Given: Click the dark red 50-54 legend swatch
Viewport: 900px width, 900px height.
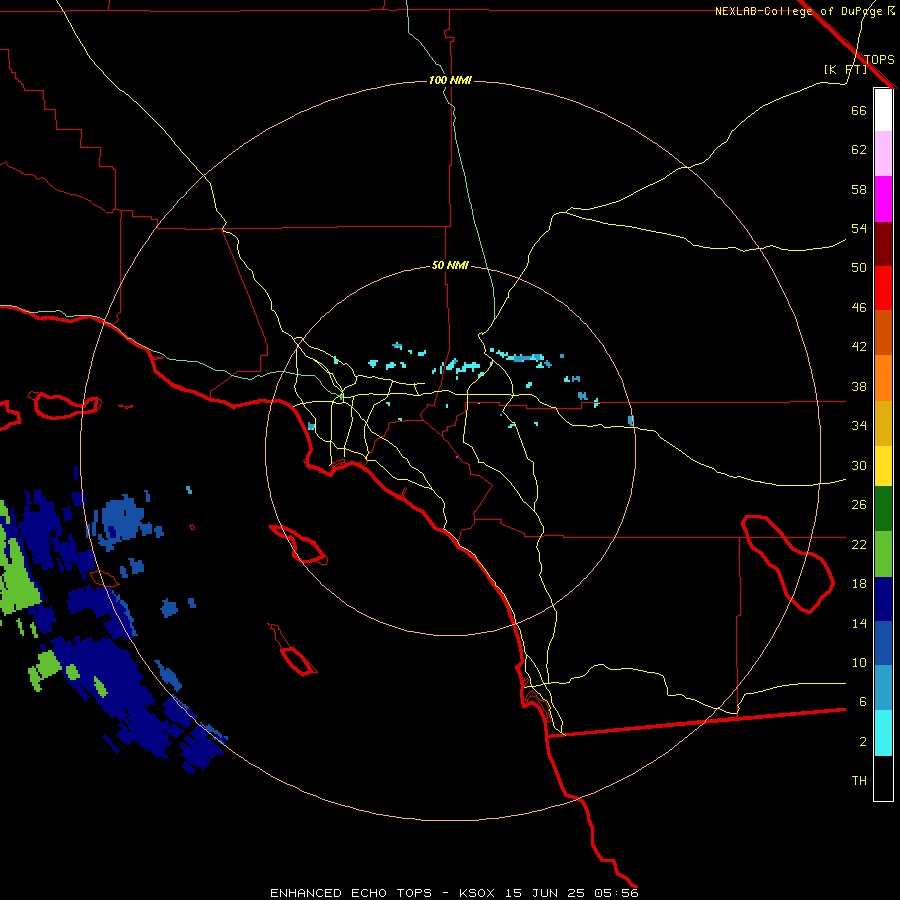Looking at the screenshot, I should [883, 244].
